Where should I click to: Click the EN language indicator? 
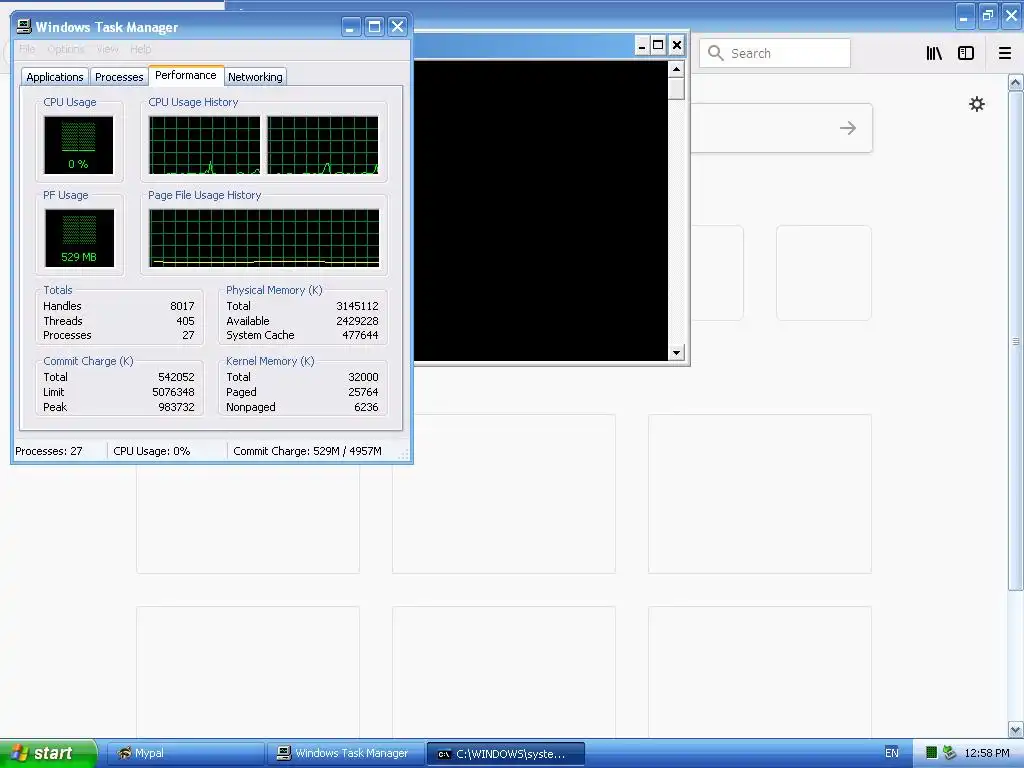click(891, 753)
